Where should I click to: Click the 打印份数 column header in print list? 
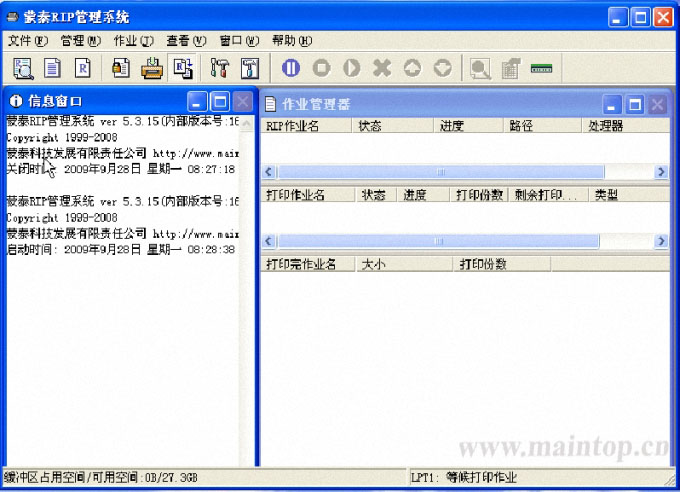tap(480, 195)
